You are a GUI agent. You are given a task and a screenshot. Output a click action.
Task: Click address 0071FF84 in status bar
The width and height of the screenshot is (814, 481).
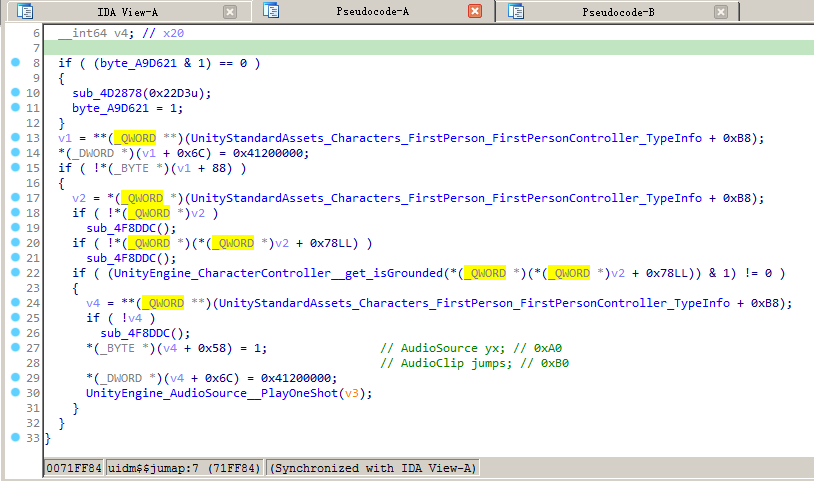tap(74, 468)
